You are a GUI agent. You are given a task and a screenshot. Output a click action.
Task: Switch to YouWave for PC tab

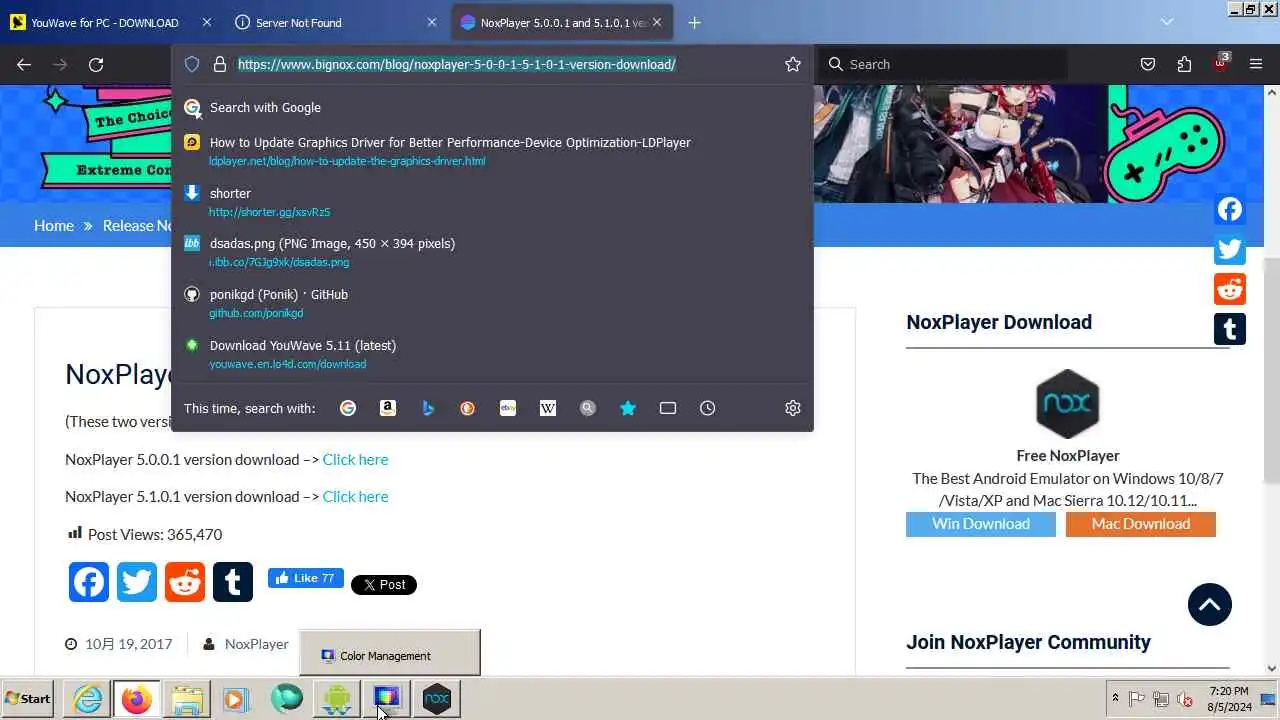pyautogui.click(x=110, y=22)
